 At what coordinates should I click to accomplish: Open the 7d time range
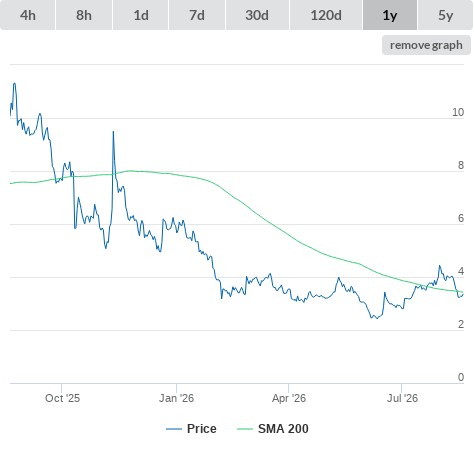[x=197, y=15]
